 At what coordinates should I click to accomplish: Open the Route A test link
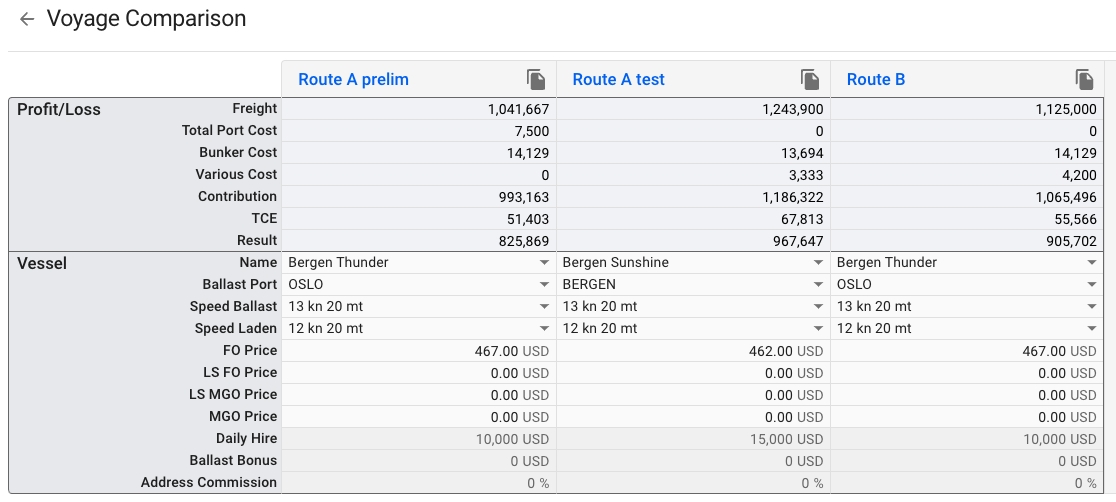click(618, 80)
